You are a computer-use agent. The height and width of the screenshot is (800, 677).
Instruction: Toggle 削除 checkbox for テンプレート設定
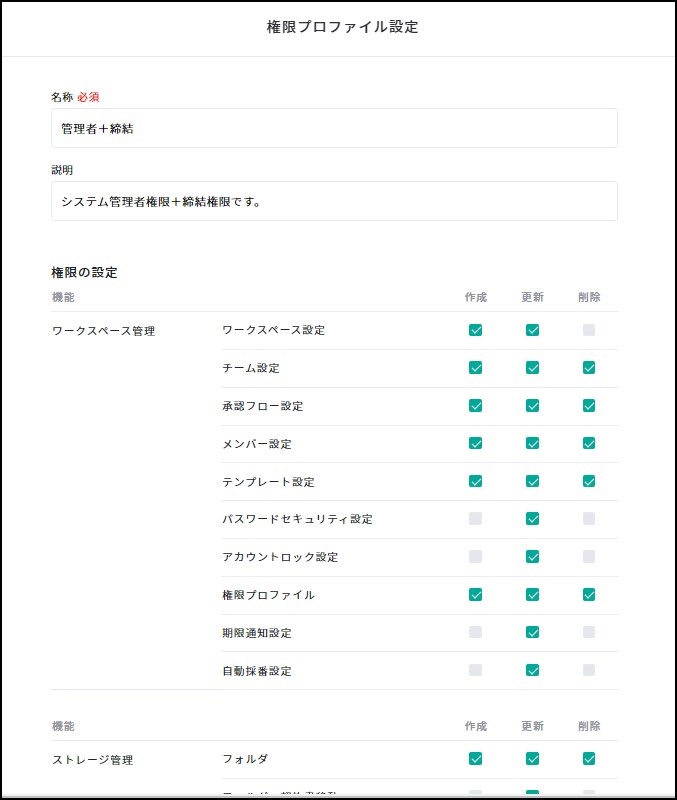[589, 481]
